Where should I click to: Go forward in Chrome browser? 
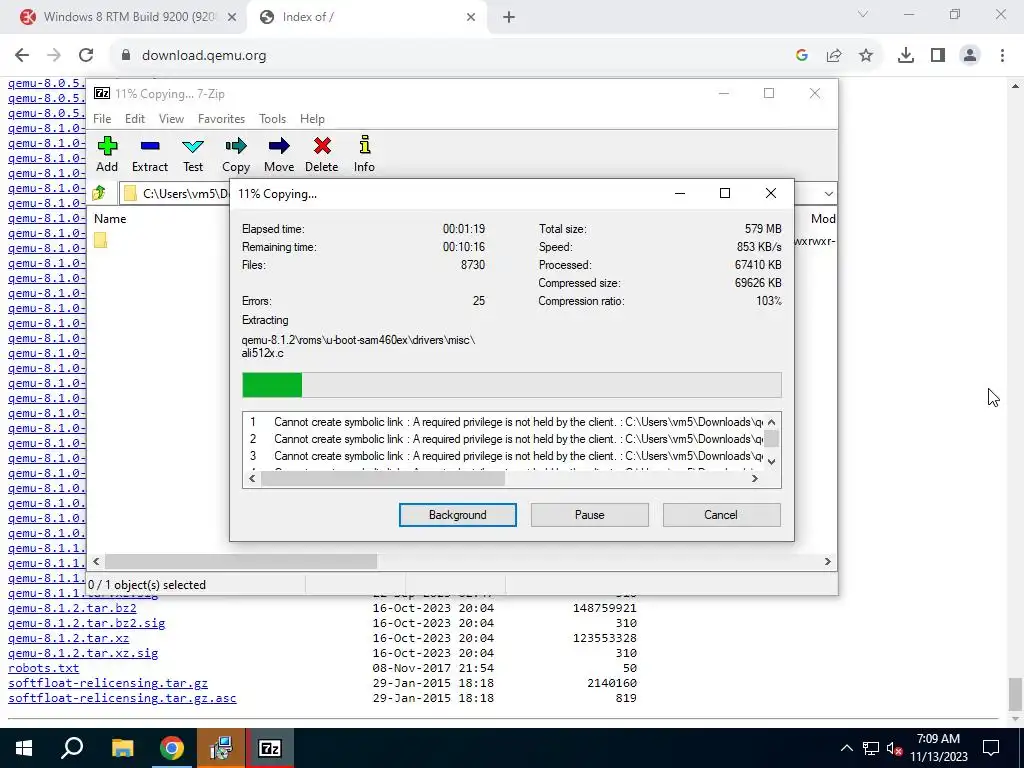[x=54, y=56]
